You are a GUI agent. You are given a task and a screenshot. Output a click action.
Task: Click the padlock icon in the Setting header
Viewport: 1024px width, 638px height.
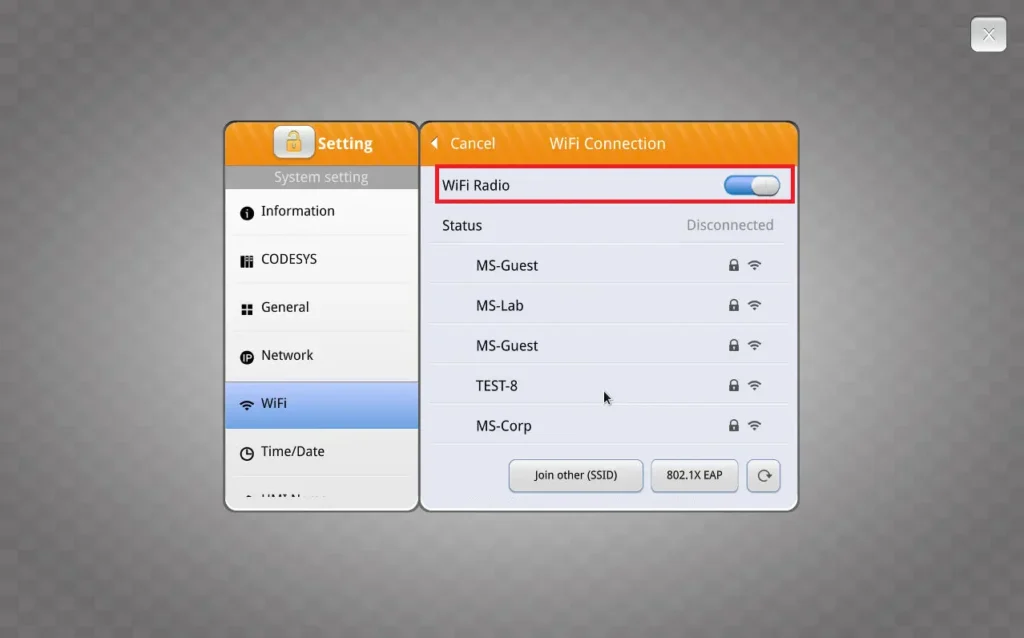point(293,142)
